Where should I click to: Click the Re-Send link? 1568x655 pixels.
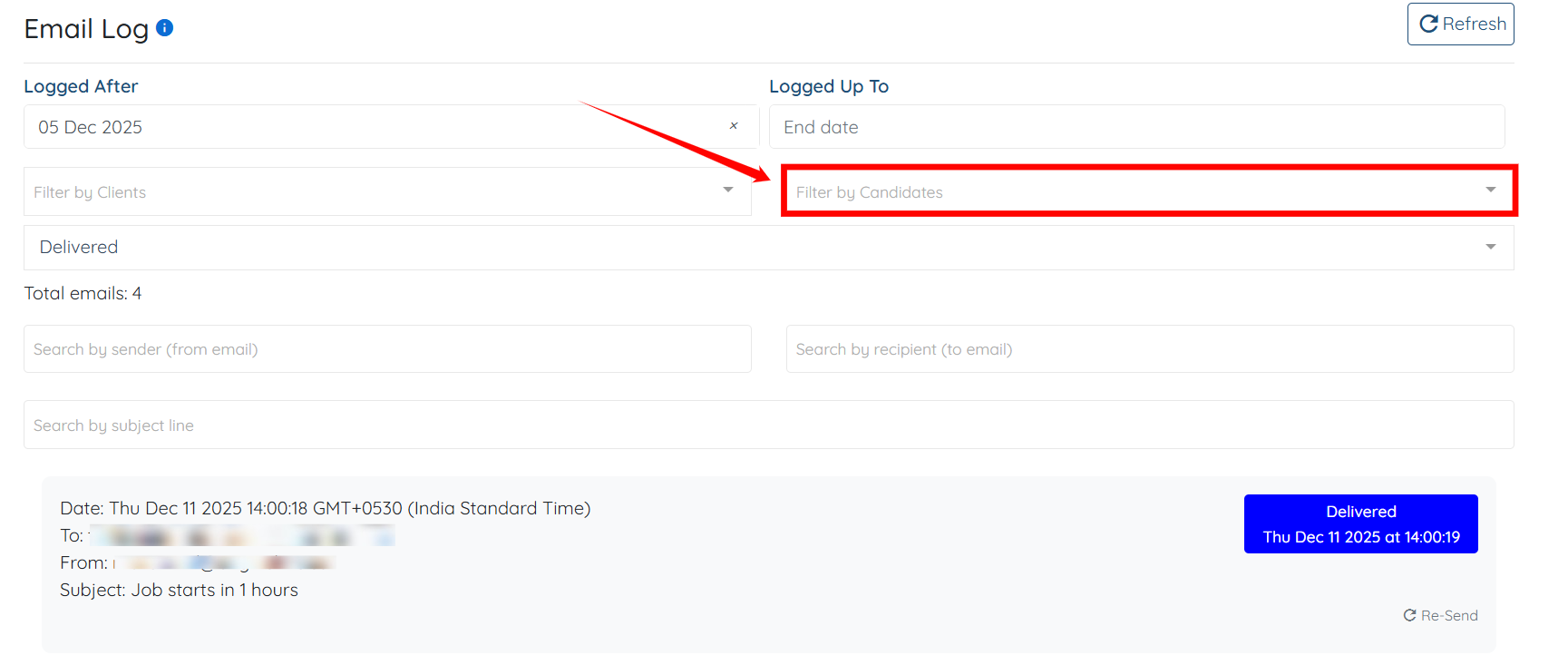coord(1440,615)
